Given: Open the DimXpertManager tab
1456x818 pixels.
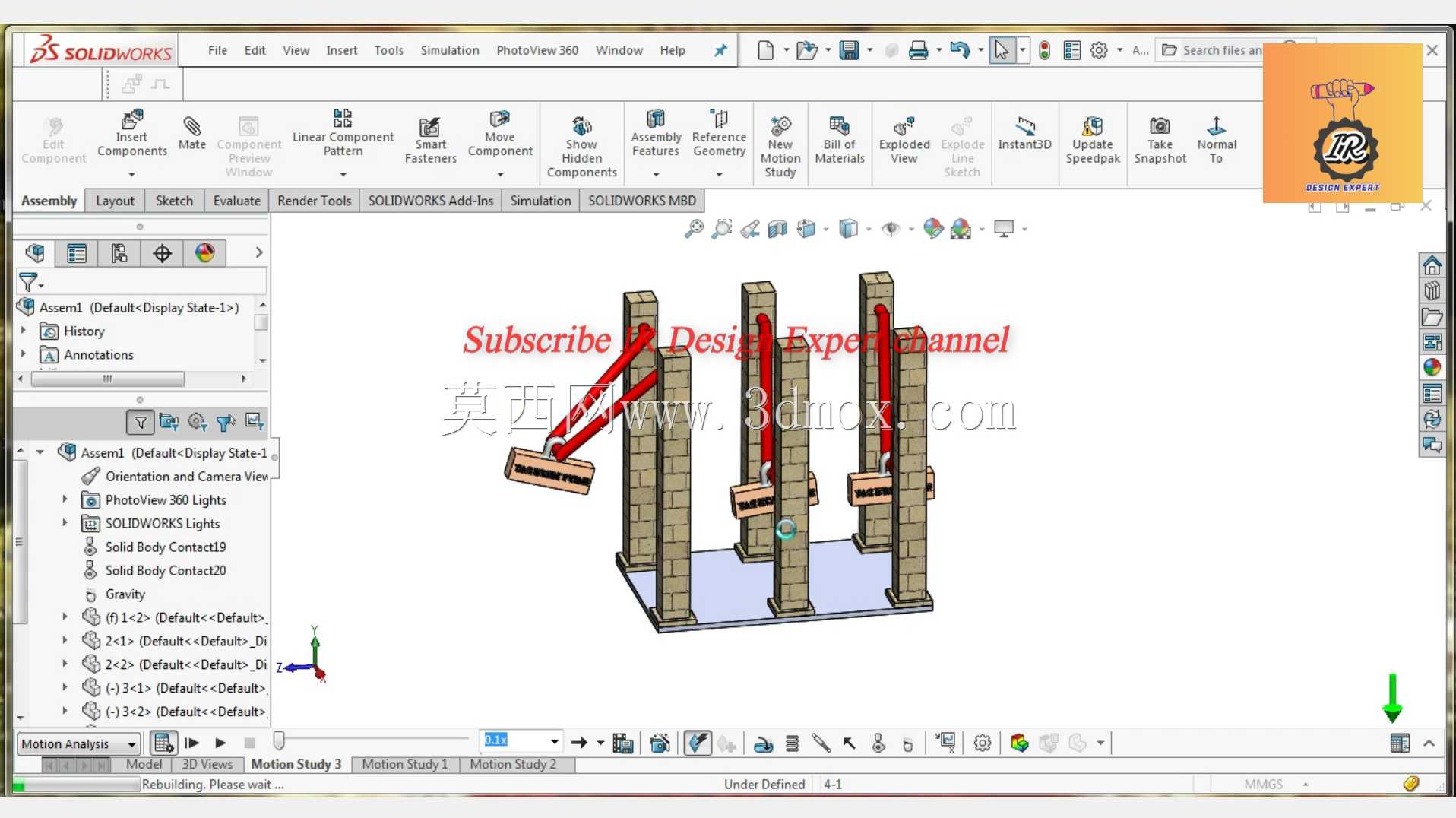Looking at the screenshot, I should (x=162, y=253).
